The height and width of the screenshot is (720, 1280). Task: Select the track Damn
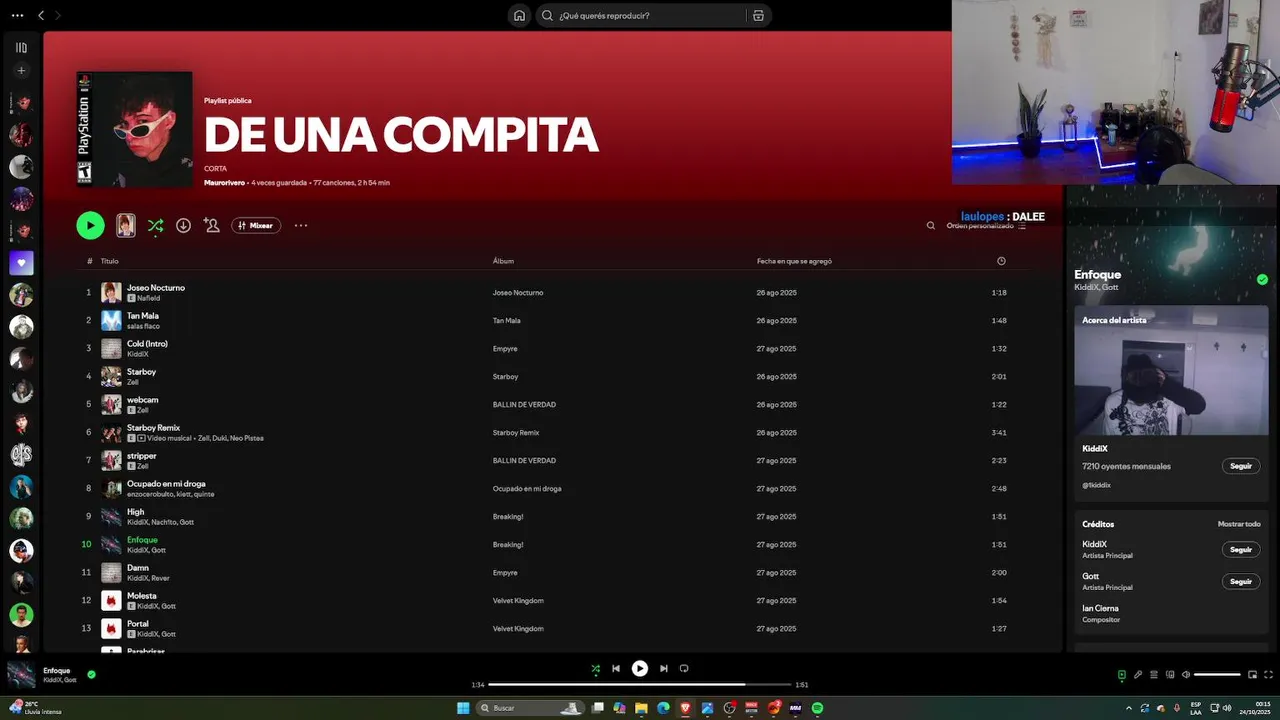[x=138, y=568]
